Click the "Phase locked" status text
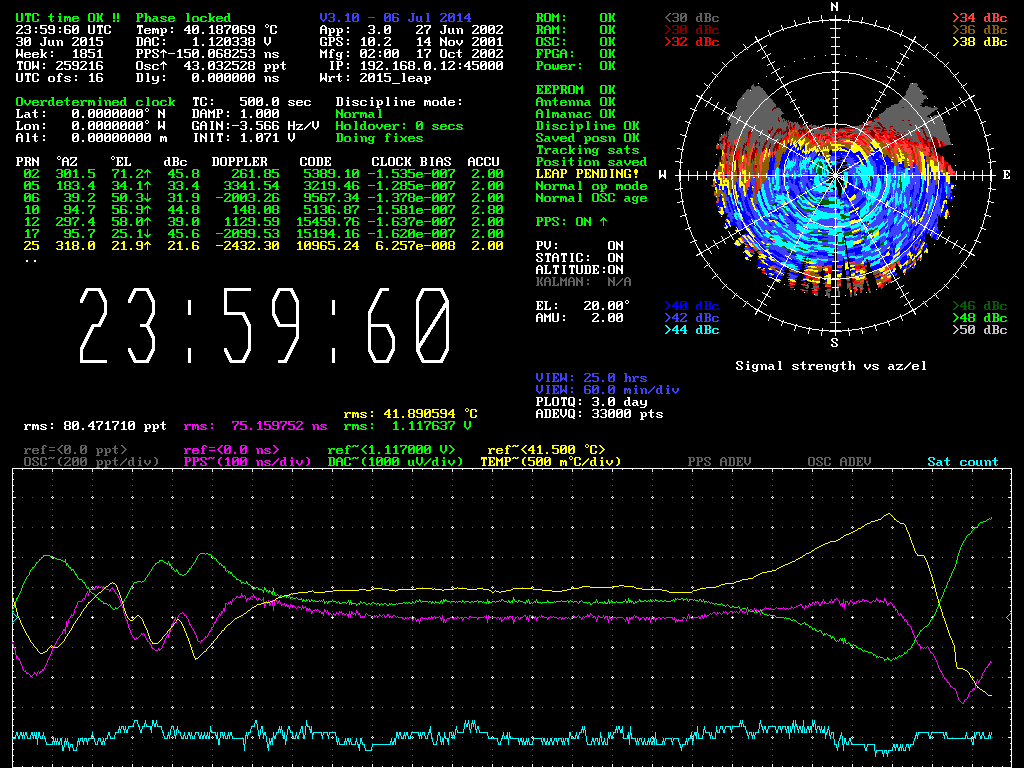Image resolution: width=1024 pixels, height=768 pixels. (184, 18)
